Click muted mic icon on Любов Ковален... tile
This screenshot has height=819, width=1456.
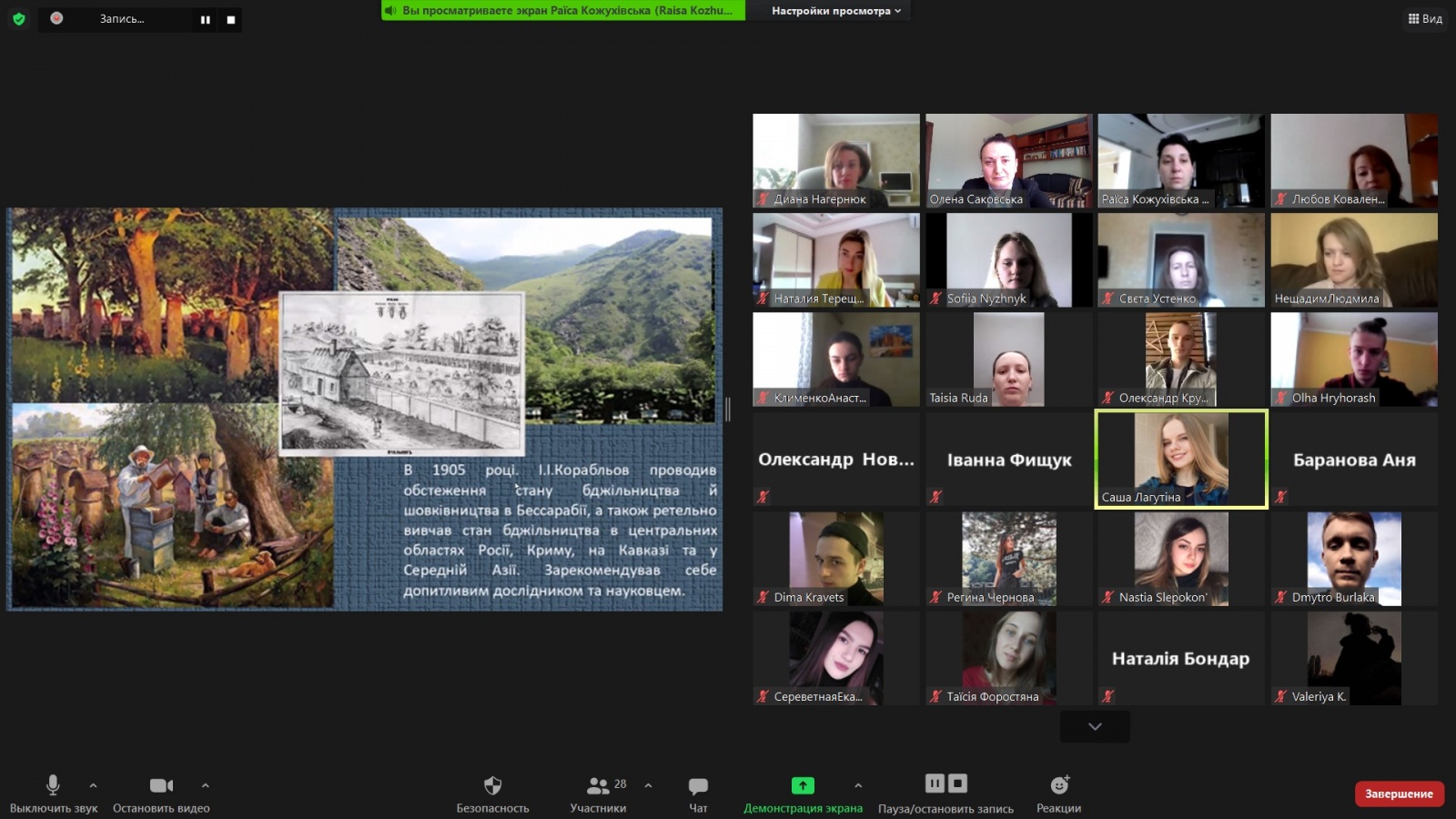coord(1281,199)
